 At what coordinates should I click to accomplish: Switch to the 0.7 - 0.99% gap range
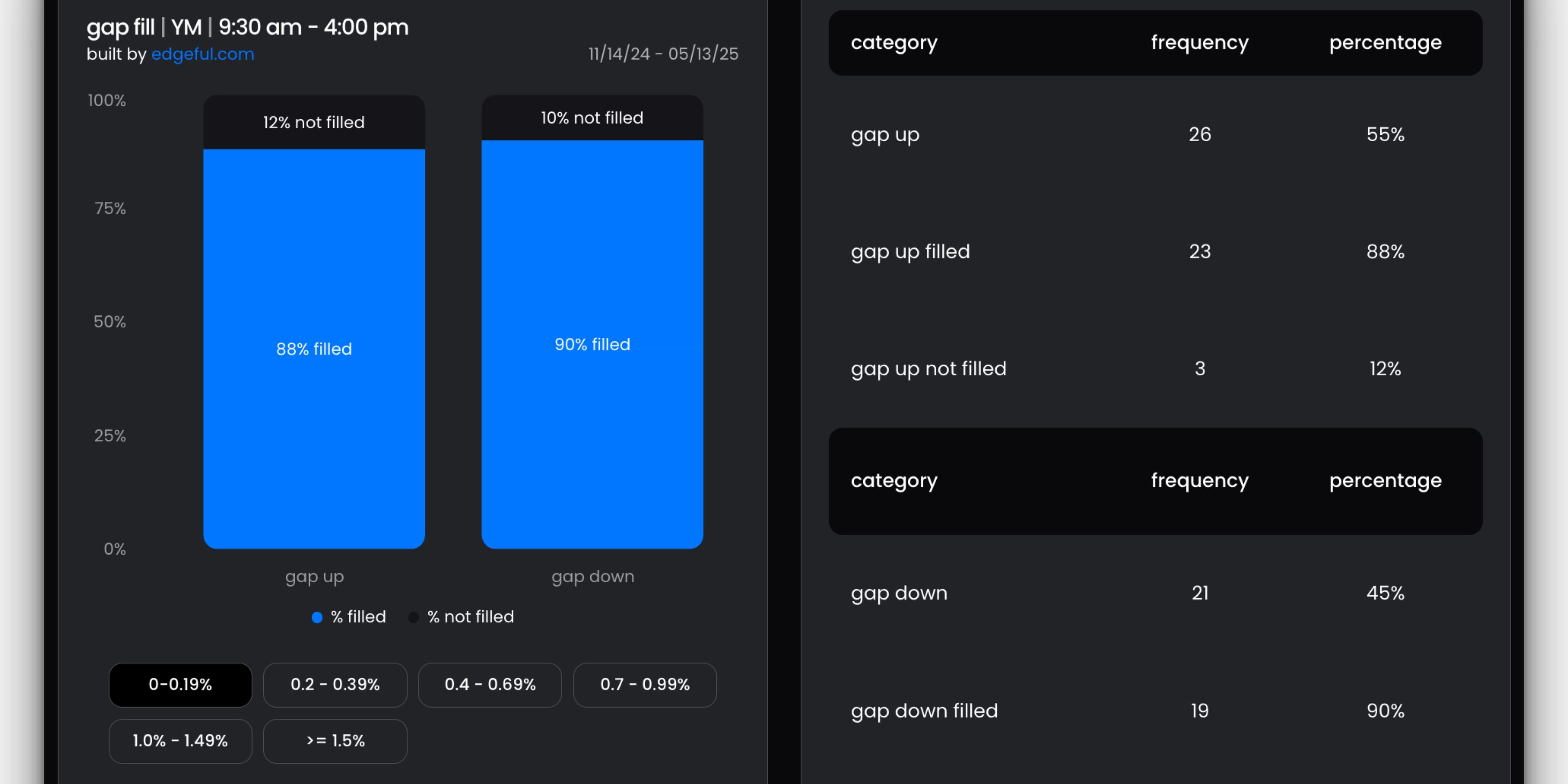[645, 684]
